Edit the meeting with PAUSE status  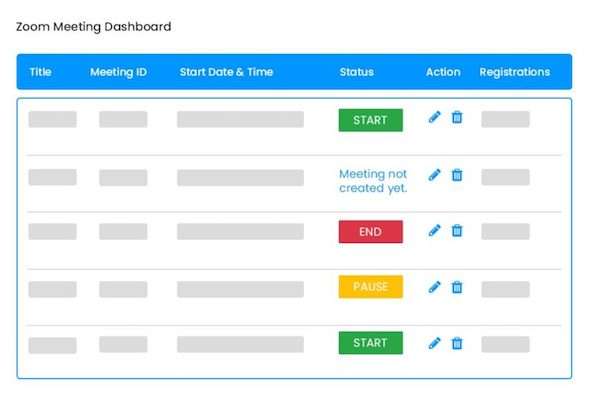(x=434, y=288)
